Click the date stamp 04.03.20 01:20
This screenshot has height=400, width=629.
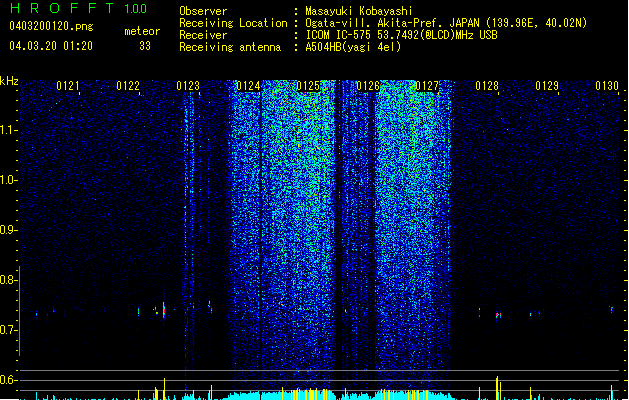click(51, 46)
